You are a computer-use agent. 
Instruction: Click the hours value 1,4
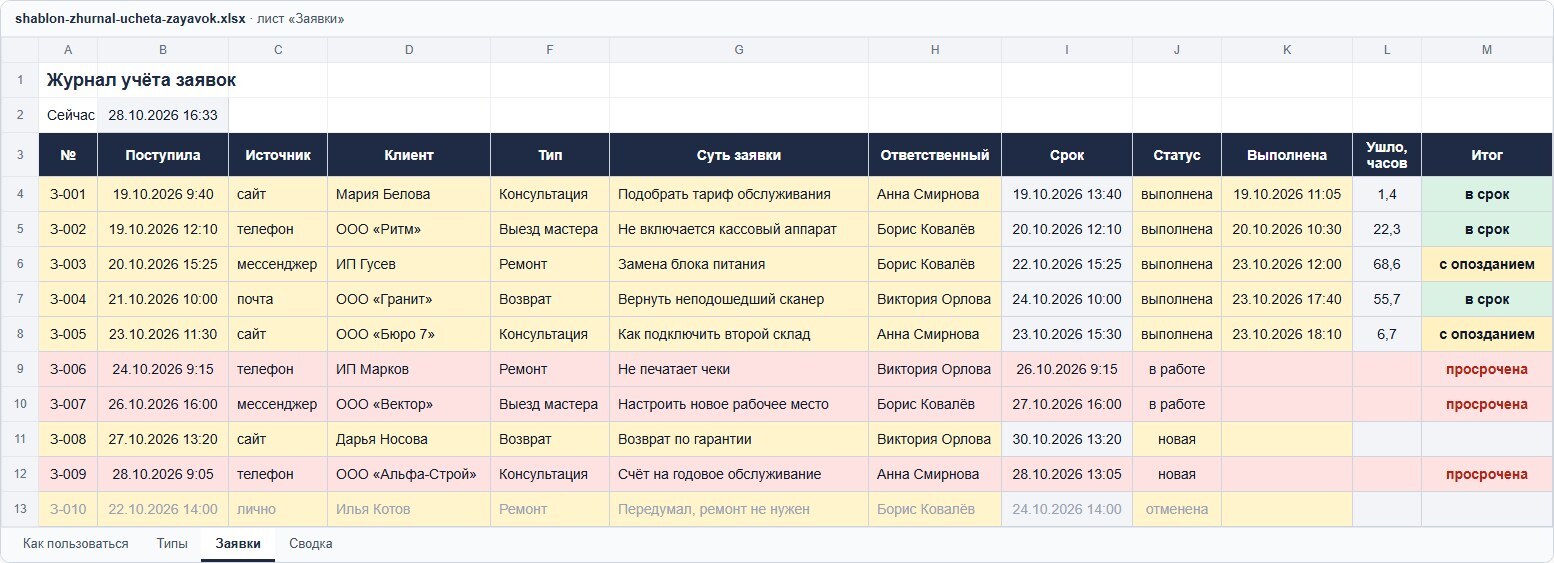[x=1387, y=194]
